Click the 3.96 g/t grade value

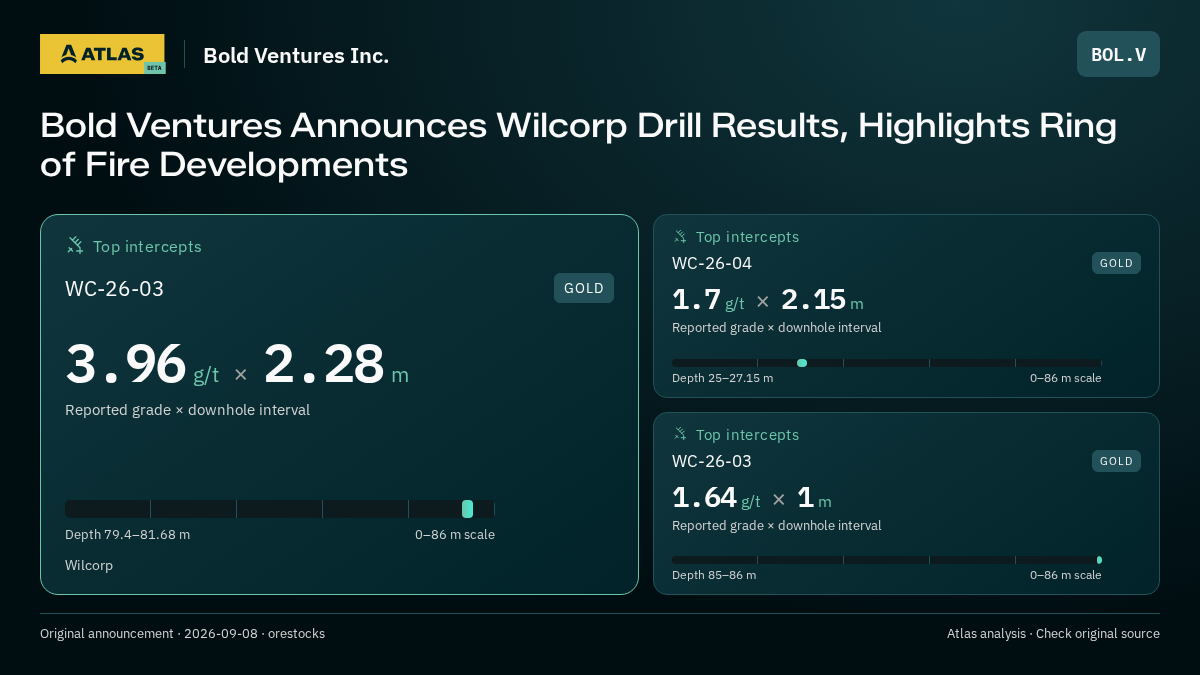click(x=142, y=365)
